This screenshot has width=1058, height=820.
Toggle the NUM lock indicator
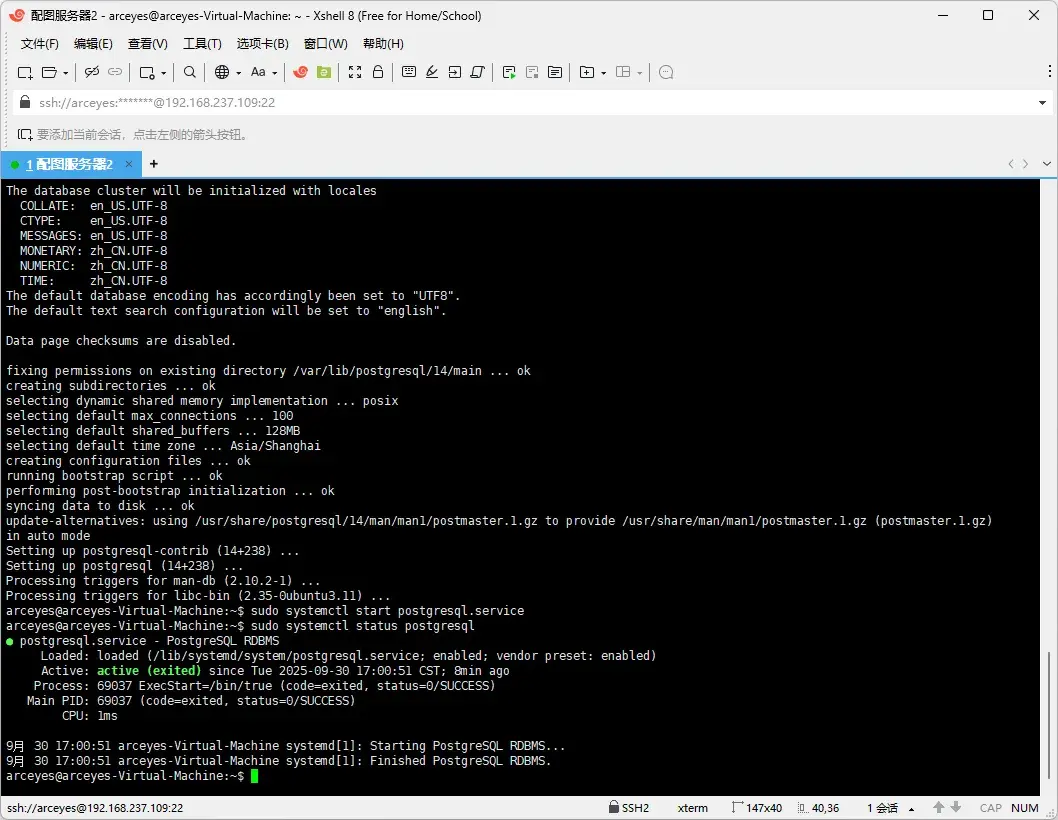1024,807
